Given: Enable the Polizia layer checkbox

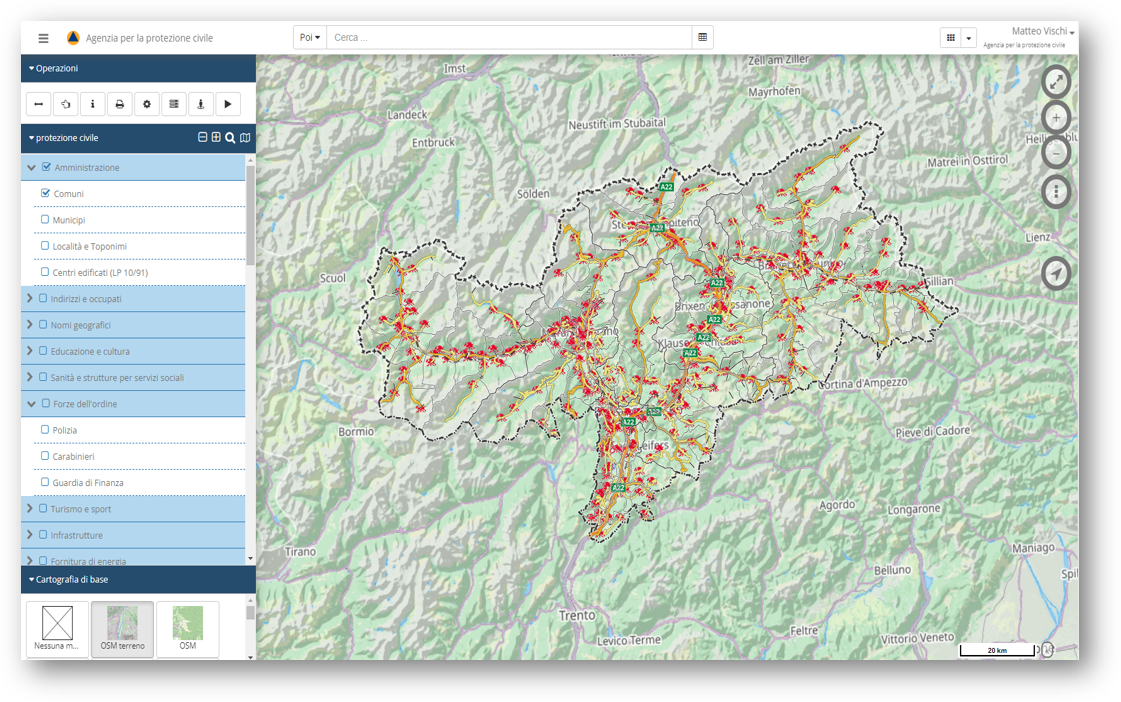Looking at the screenshot, I should (45, 430).
